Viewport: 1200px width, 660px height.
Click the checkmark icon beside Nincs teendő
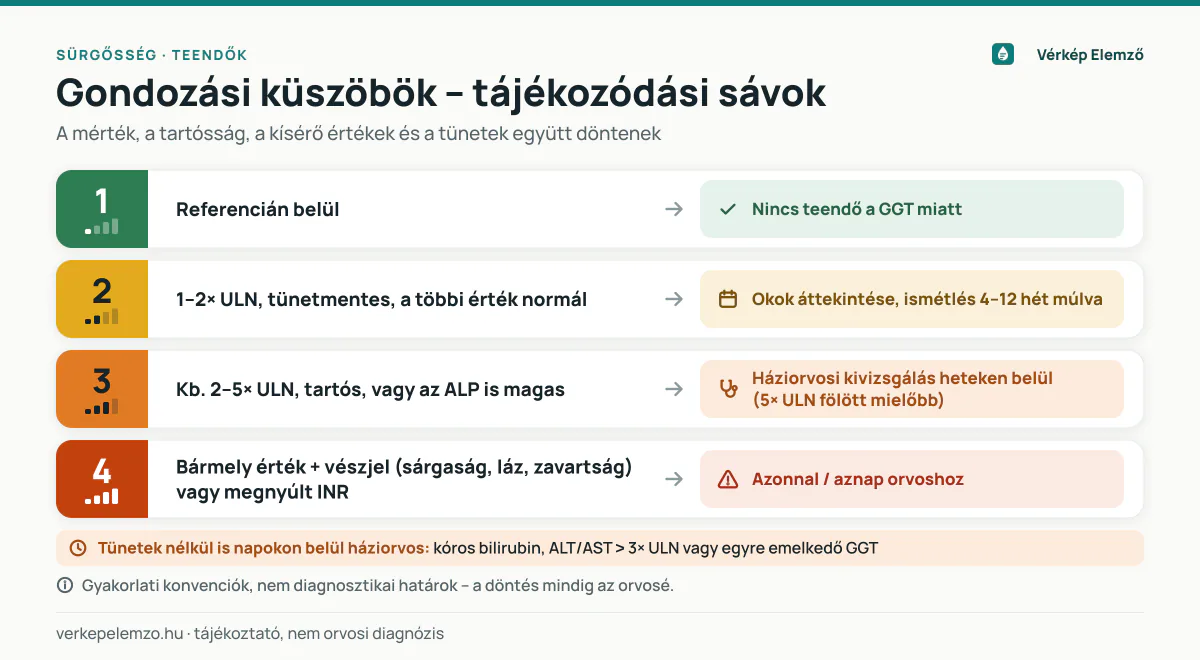(x=729, y=209)
